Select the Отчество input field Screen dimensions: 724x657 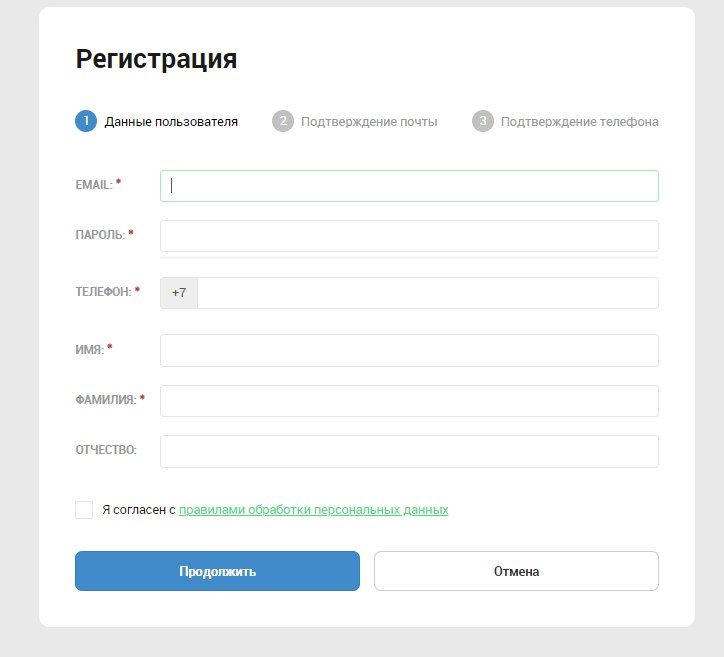point(409,451)
